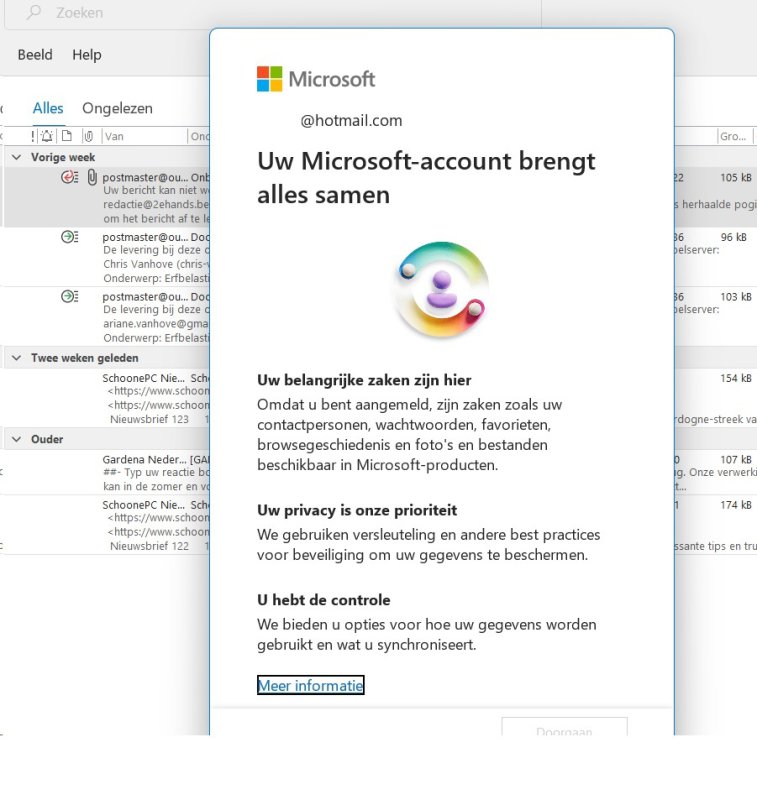This screenshot has height=800, width=757.
Task: Click the search magnifier icon
Action: 33,13
